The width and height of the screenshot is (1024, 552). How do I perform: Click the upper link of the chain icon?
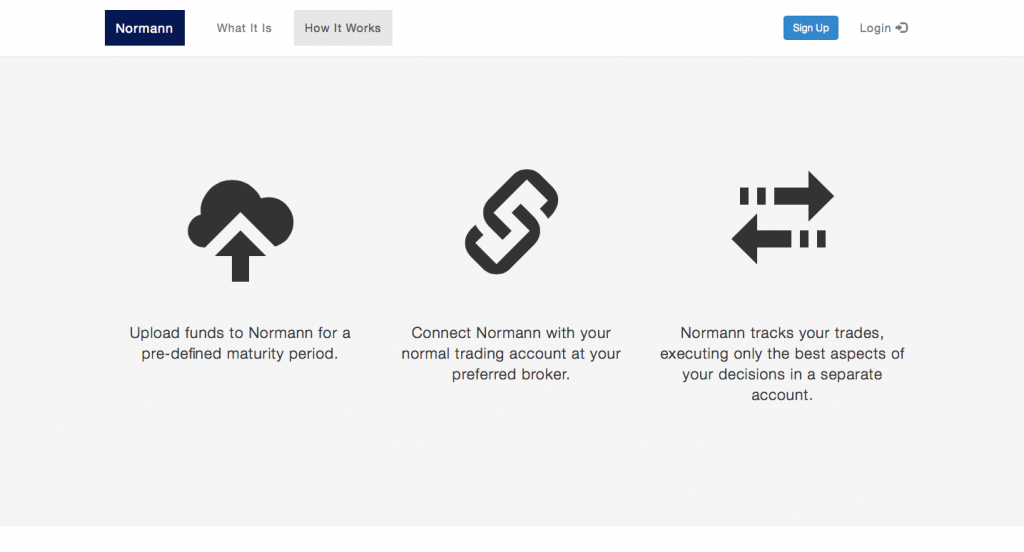click(x=530, y=200)
